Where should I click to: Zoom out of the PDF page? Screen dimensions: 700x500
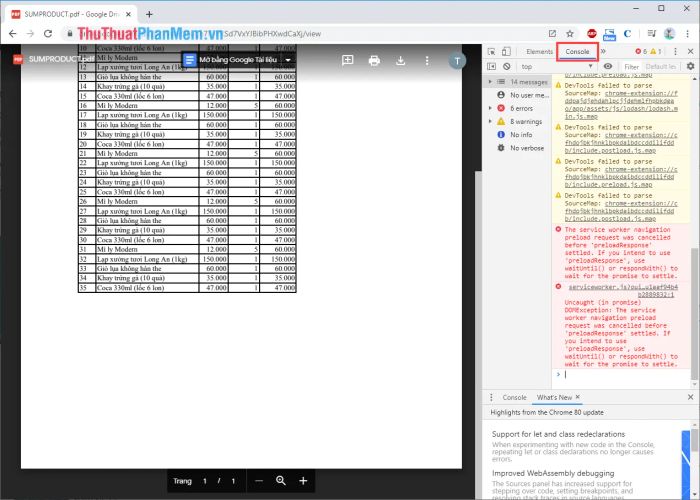(x=259, y=481)
